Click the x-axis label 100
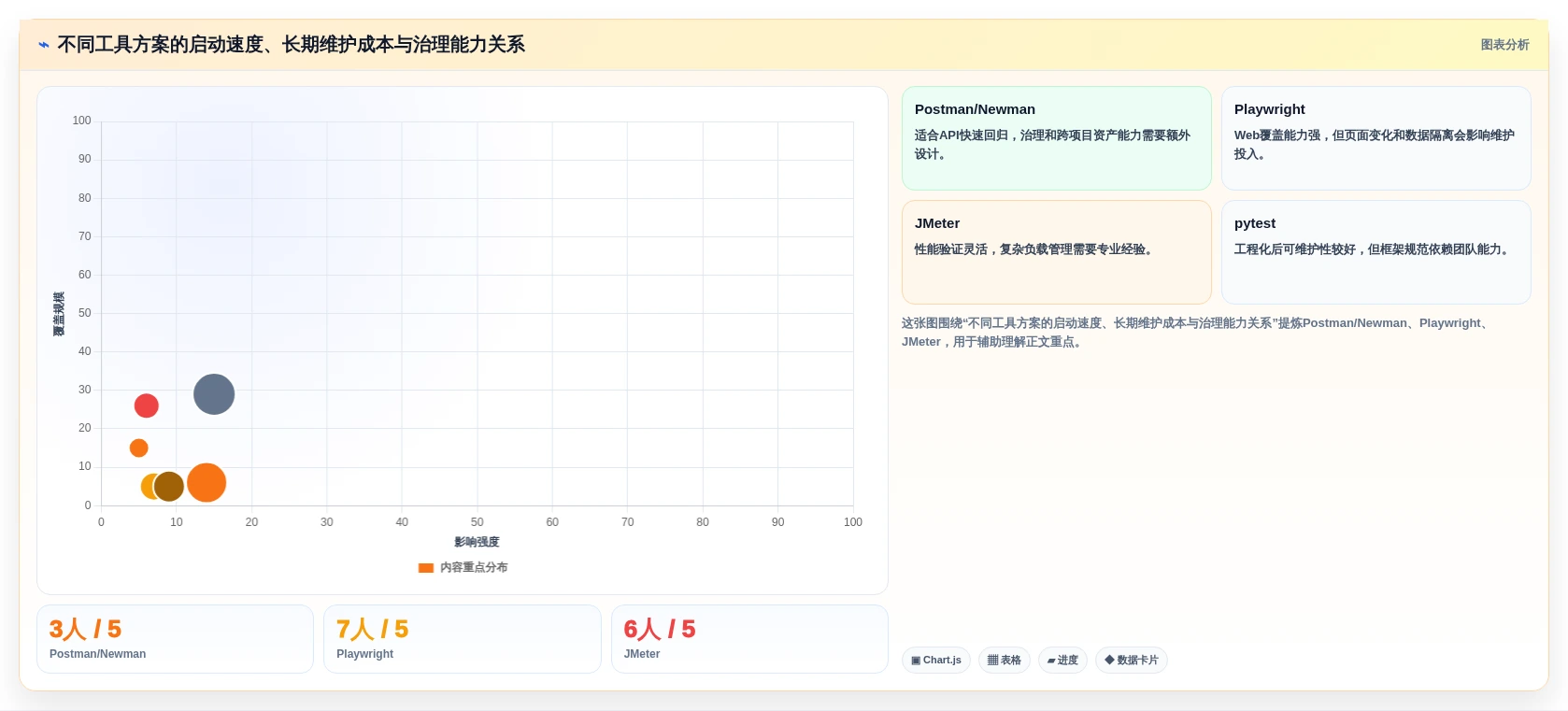This screenshot has width=1568, height=711. click(x=853, y=522)
